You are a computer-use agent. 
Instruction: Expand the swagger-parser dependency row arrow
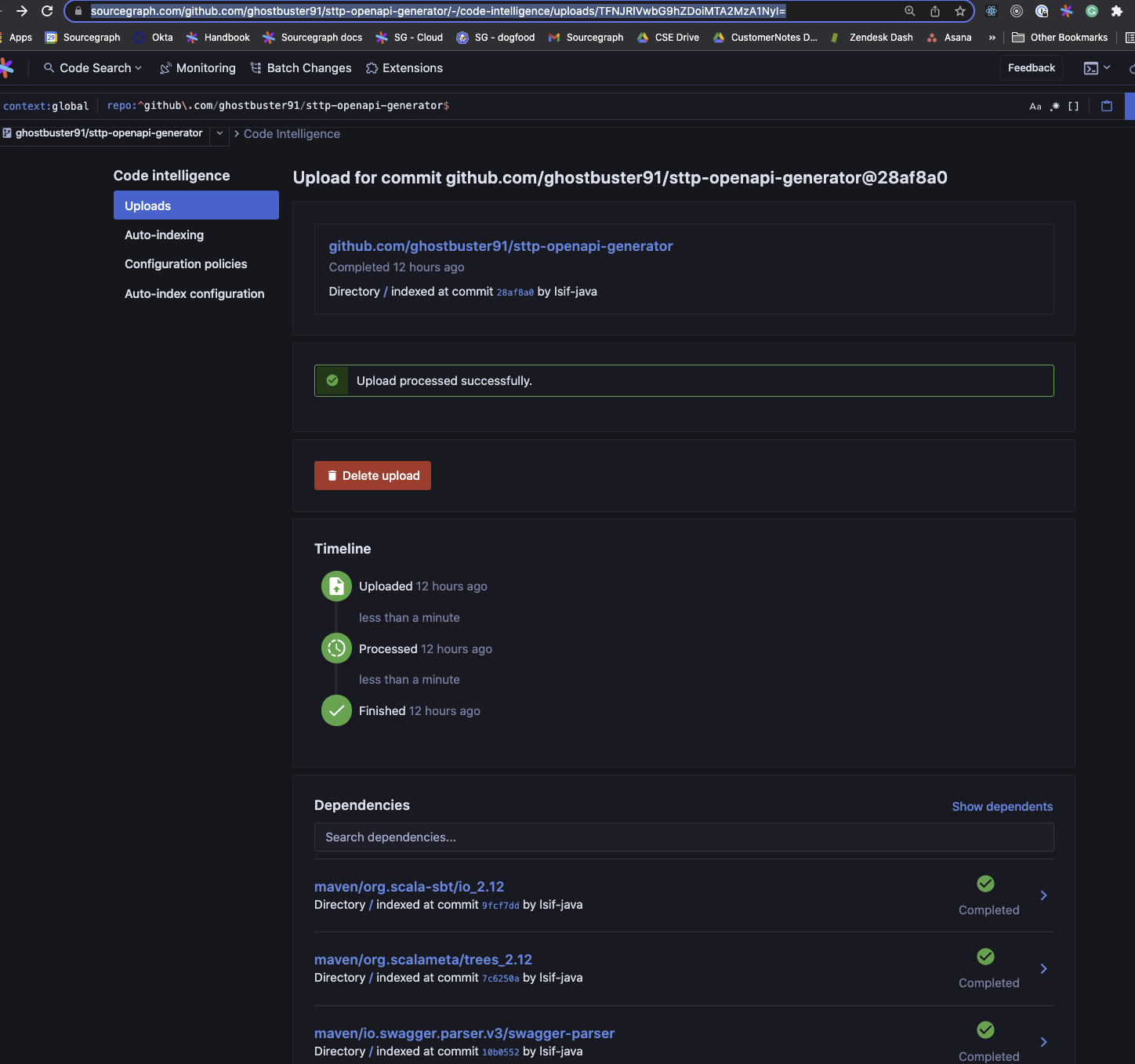[x=1043, y=1042]
